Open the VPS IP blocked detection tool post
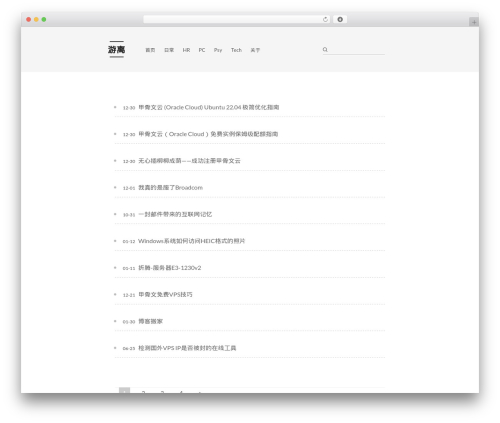The height and width of the screenshot is (423, 500). 187,348
